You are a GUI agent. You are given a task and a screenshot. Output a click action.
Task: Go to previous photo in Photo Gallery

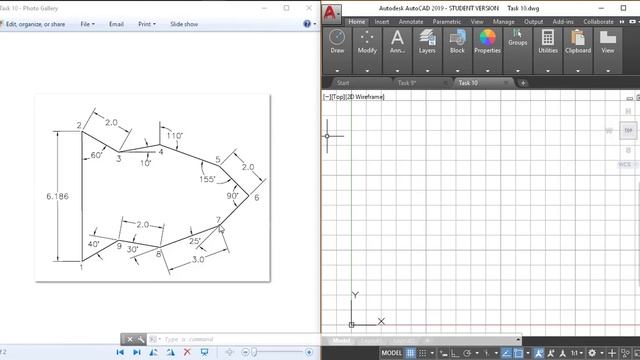[x=120, y=352]
